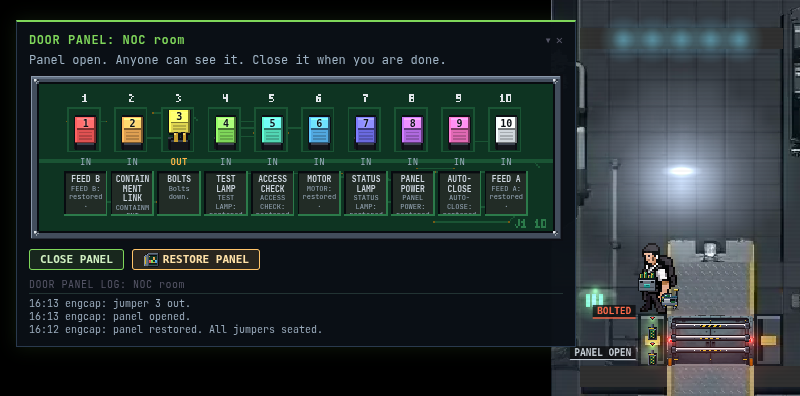800x396 pixels.
Task: Pull the pink jumper 9
Action: point(459,130)
